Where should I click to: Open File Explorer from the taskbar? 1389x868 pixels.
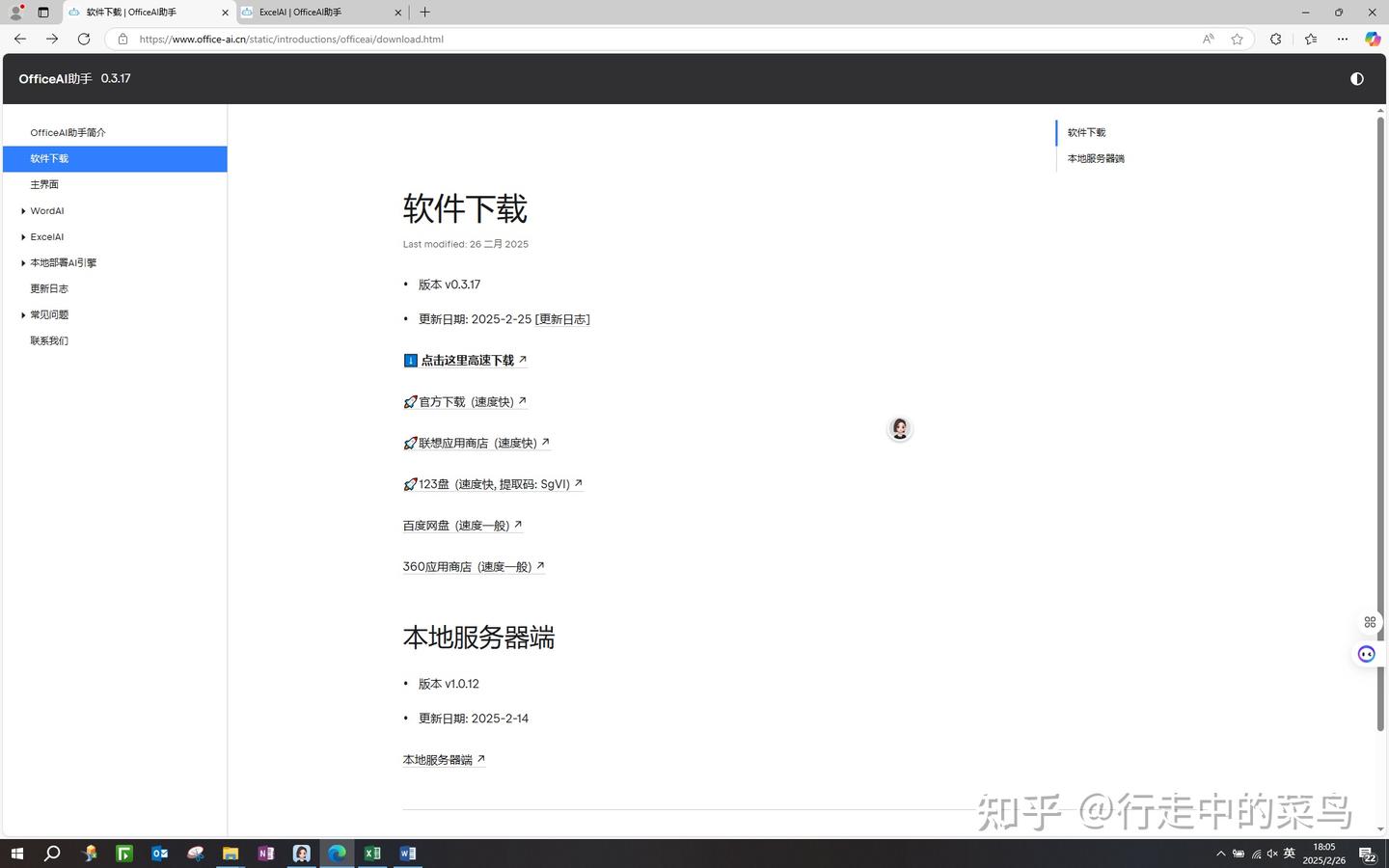[x=231, y=854]
